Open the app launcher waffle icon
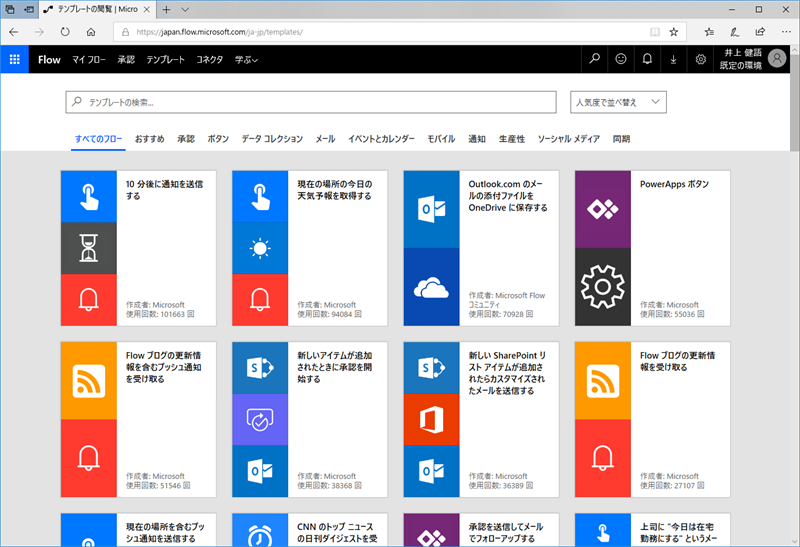The width and height of the screenshot is (800, 547). pyautogui.click(x=15, y=59)
